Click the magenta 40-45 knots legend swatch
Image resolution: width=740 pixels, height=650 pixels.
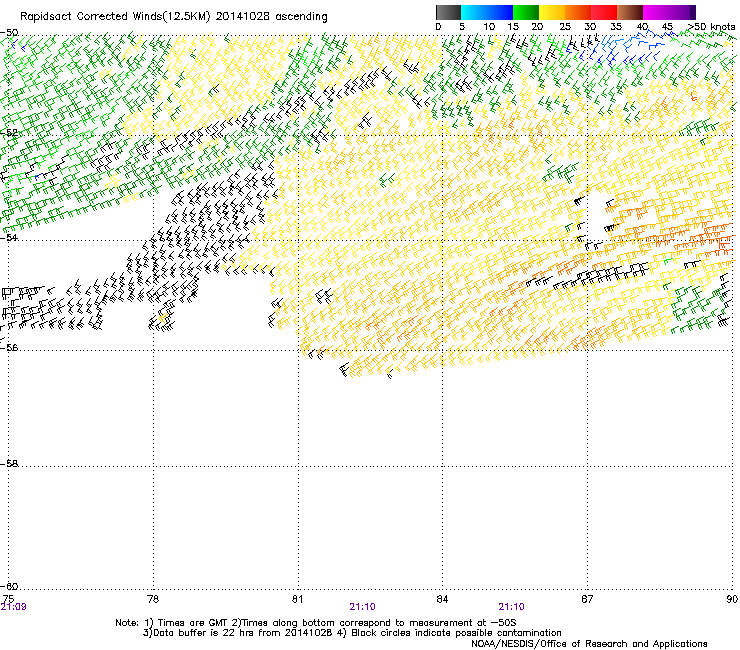point(656,12)
